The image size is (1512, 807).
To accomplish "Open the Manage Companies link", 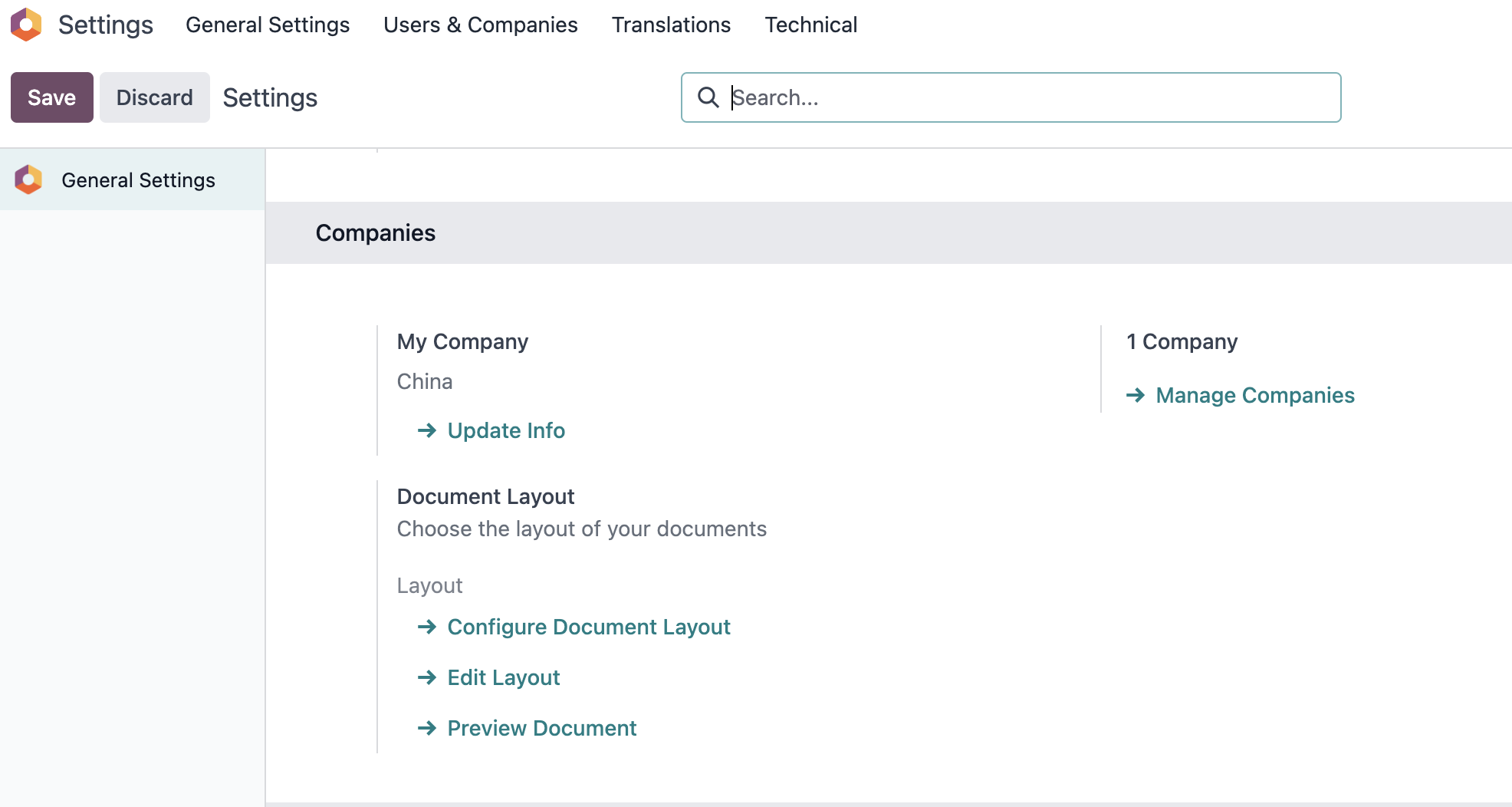I will (1255, 395).
